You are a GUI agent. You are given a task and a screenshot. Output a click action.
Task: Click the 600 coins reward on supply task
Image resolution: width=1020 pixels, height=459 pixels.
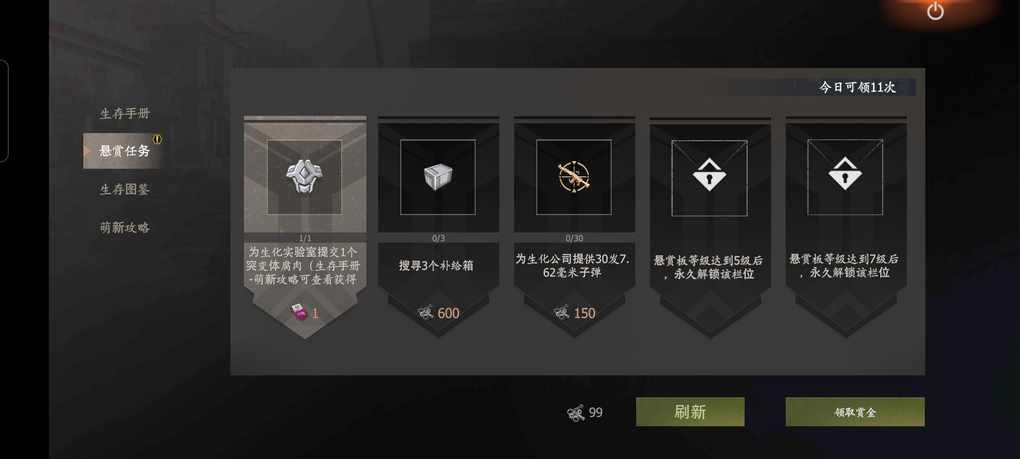[438, 313]
